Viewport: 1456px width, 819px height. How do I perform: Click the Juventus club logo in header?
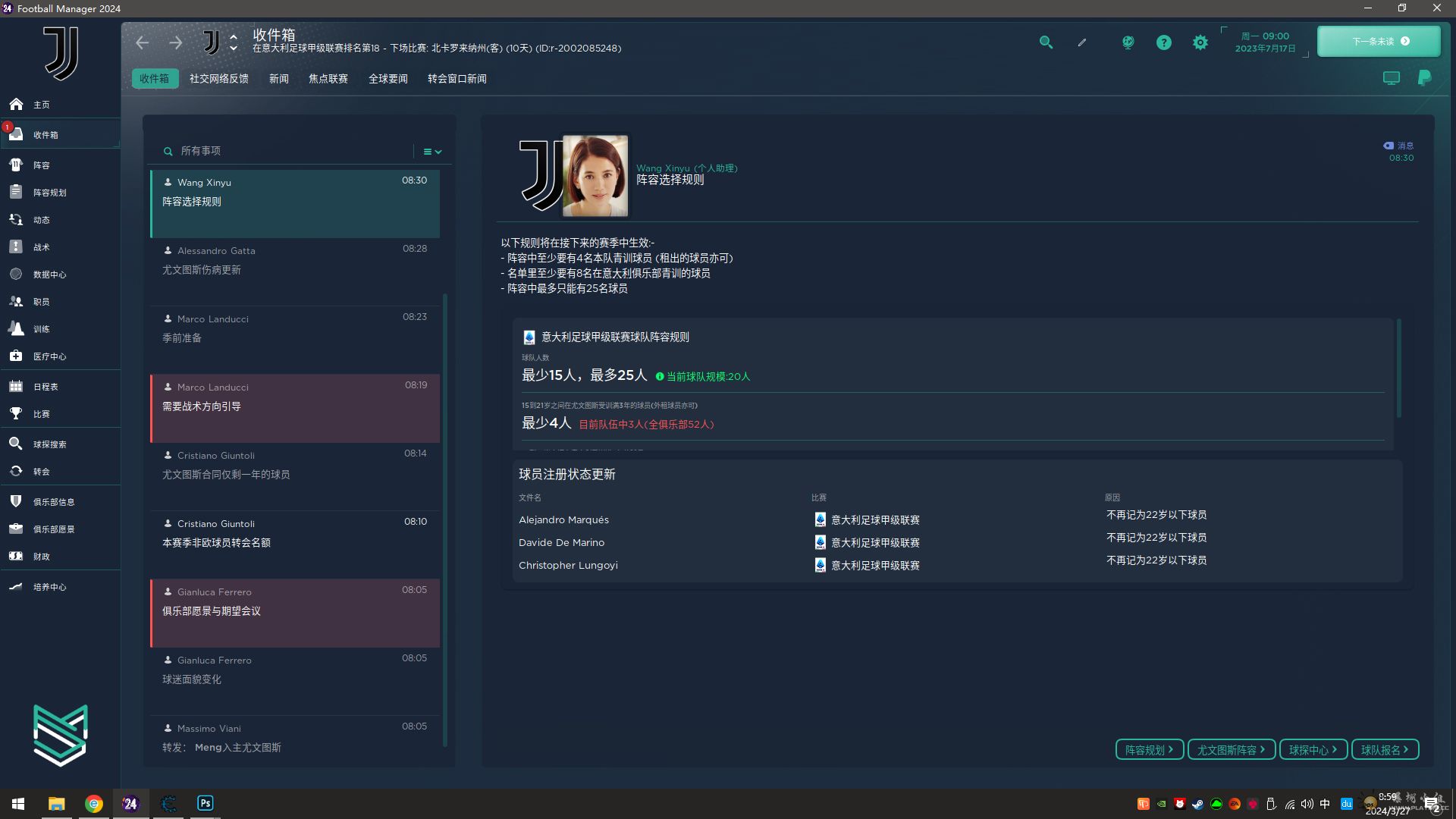click(212, 42)
